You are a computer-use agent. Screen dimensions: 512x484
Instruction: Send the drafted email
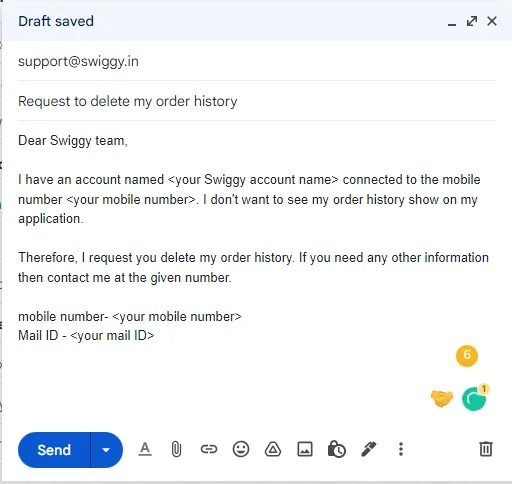(54, 450)
